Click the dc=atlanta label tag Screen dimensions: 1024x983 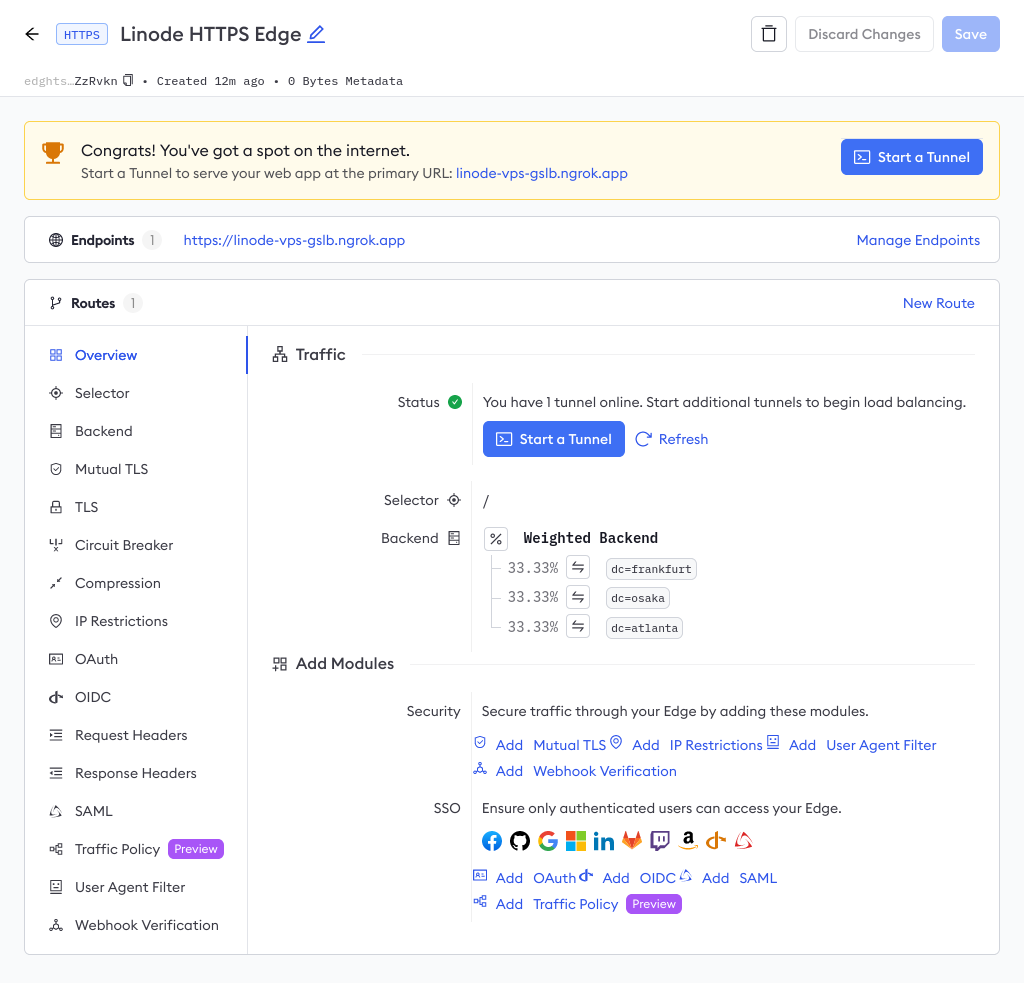tap(644, 628)
